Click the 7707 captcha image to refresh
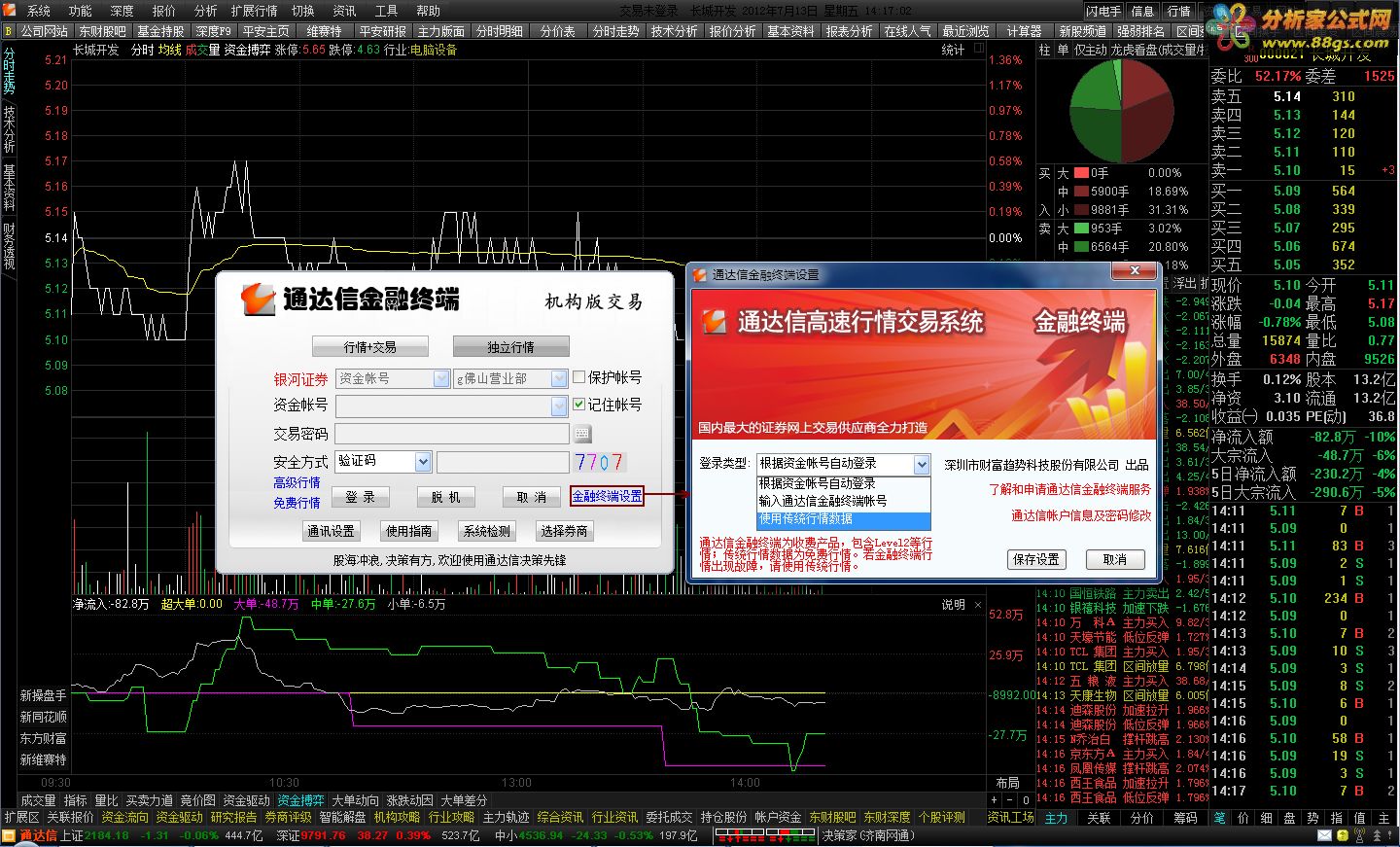This screenshot has width=1400, height=847. click(x=599, y=462)
